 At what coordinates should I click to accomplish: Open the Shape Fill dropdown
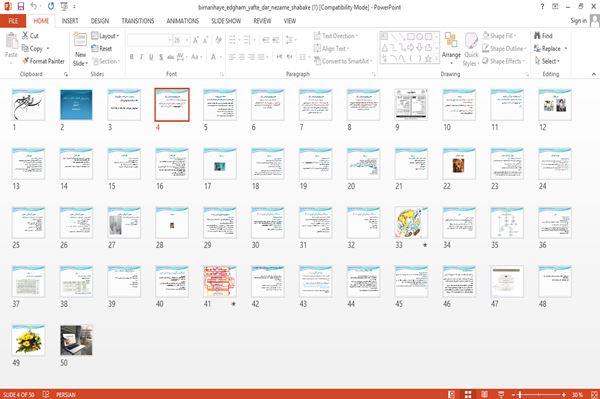[499, 36]
